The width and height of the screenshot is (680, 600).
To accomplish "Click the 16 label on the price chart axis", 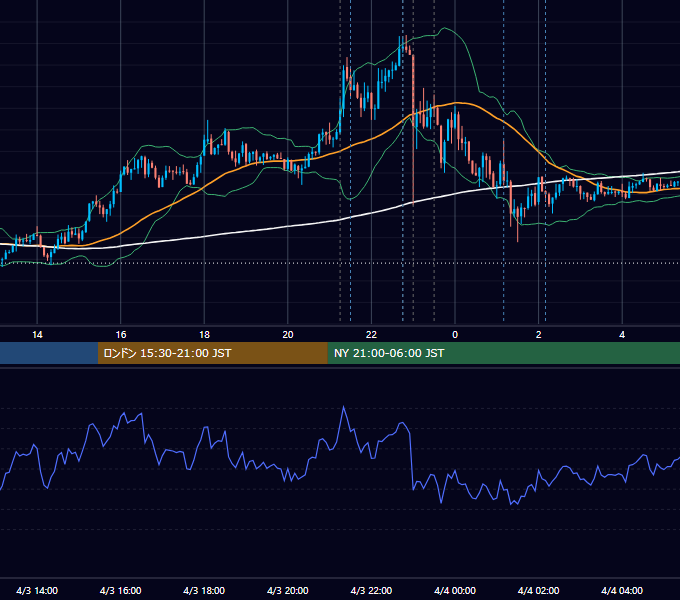I will click(121, 335).
